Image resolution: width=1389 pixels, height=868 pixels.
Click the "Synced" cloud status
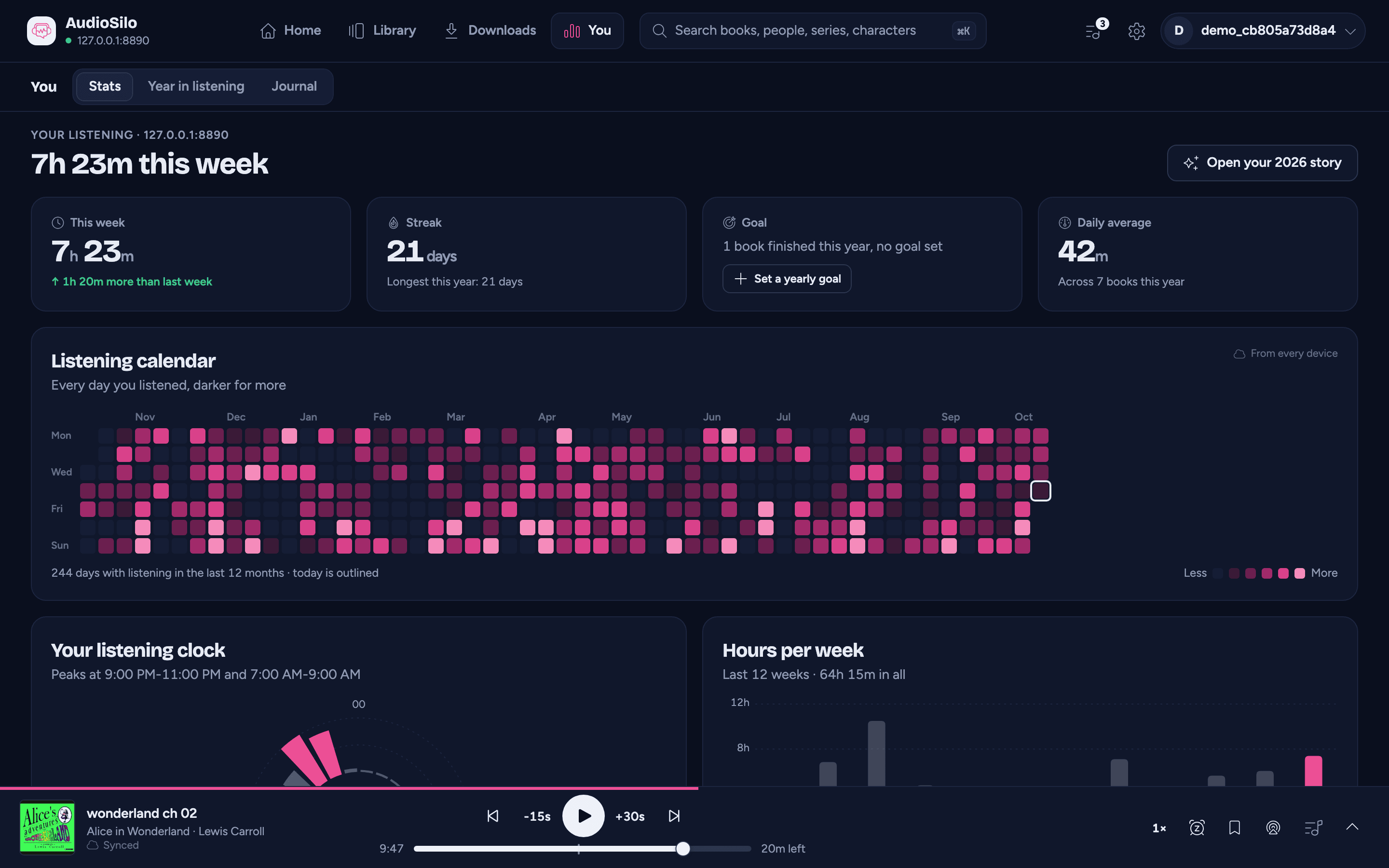coord(113,845)
